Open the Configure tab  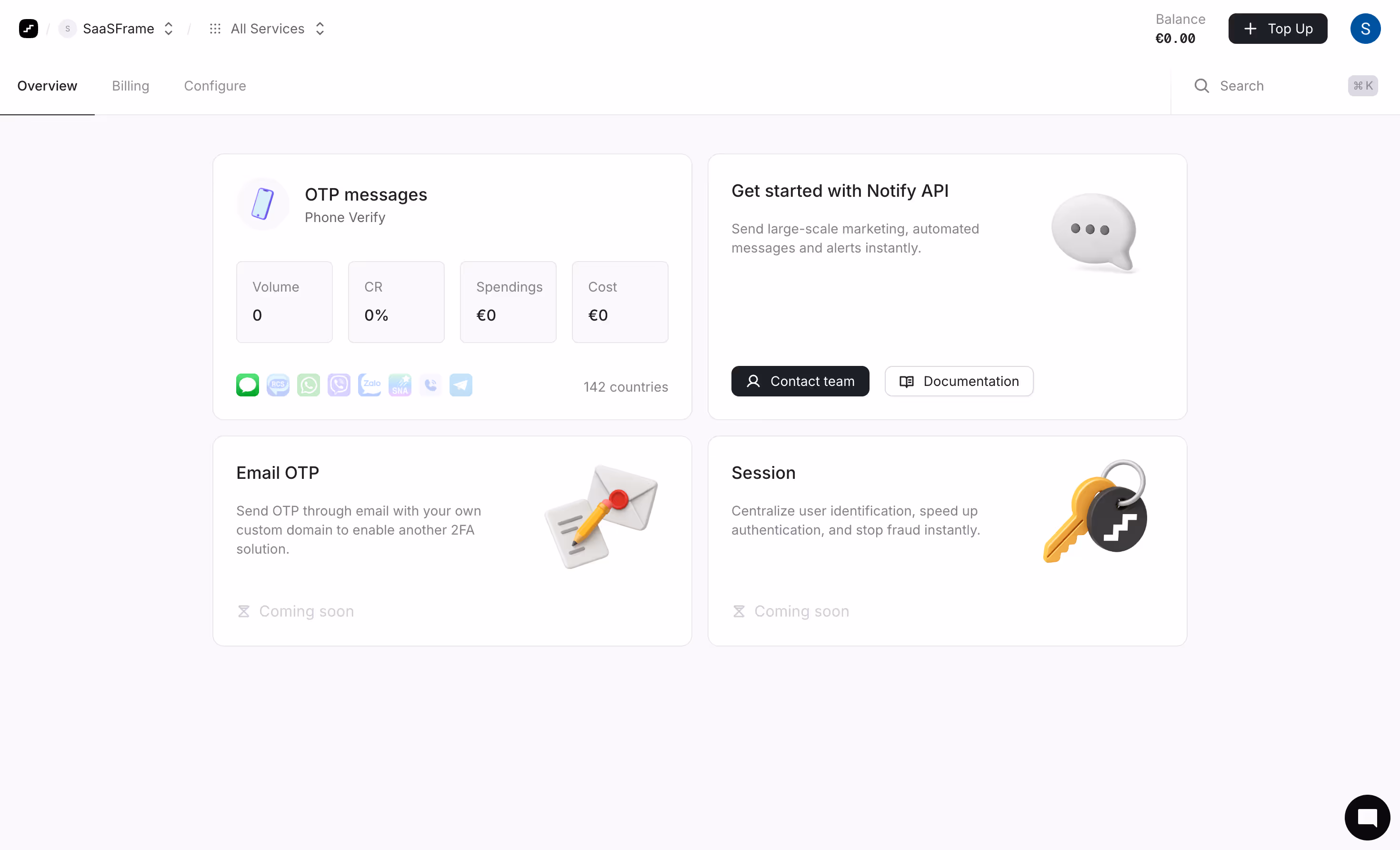215,86
